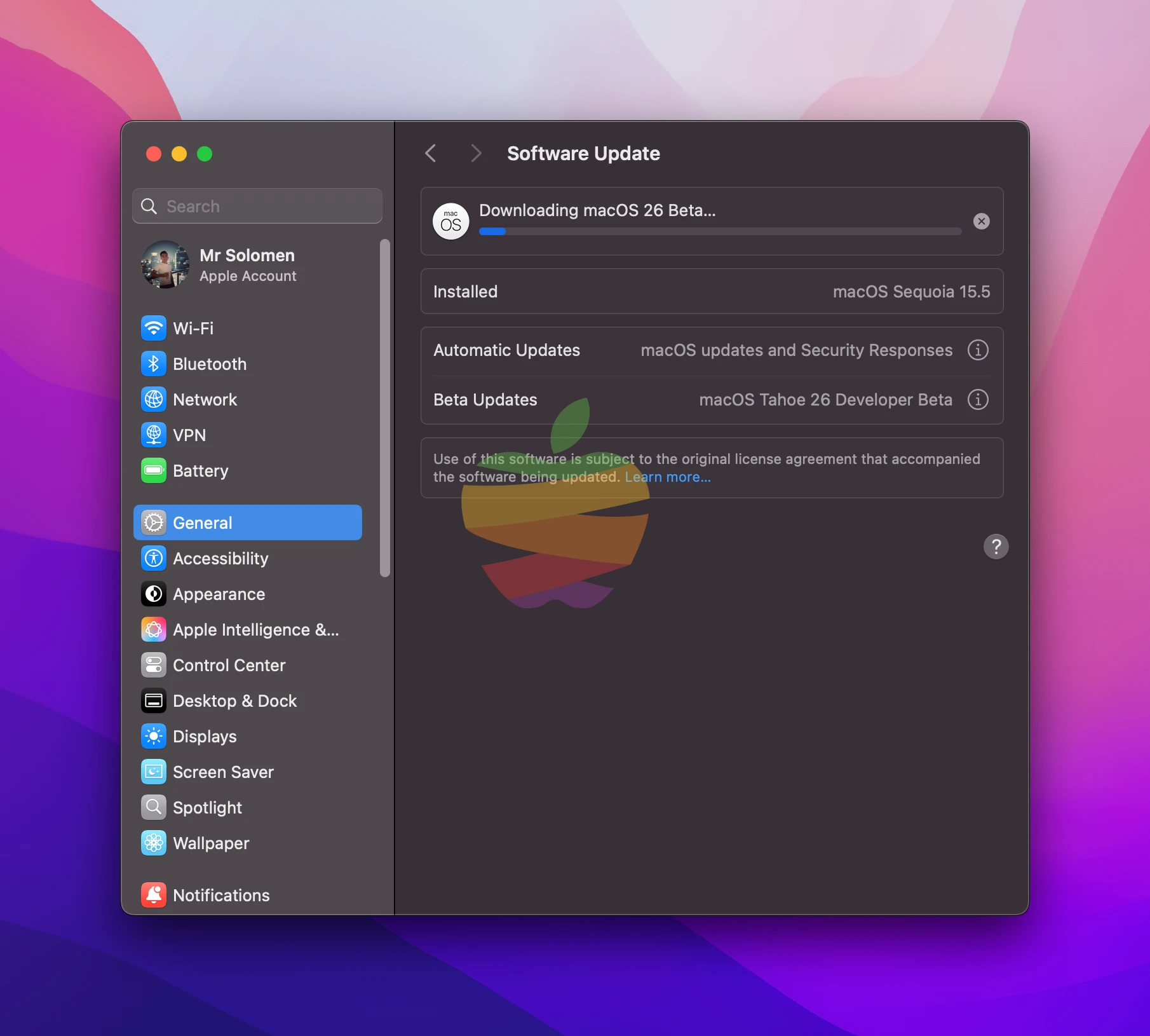Screen dimensions: 1150x1036
Task: Open Wallpaper flower icon
Action: (x=154, y=843)
